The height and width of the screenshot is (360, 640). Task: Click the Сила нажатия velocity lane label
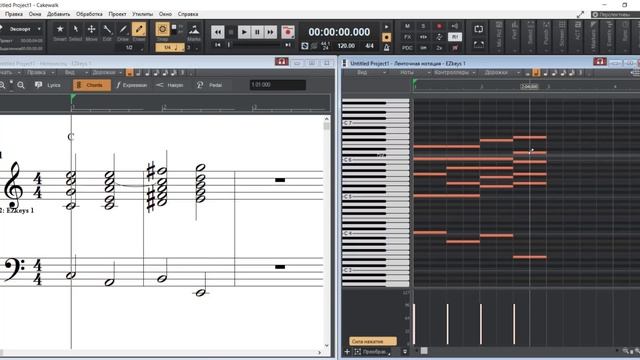pos(372,341)
